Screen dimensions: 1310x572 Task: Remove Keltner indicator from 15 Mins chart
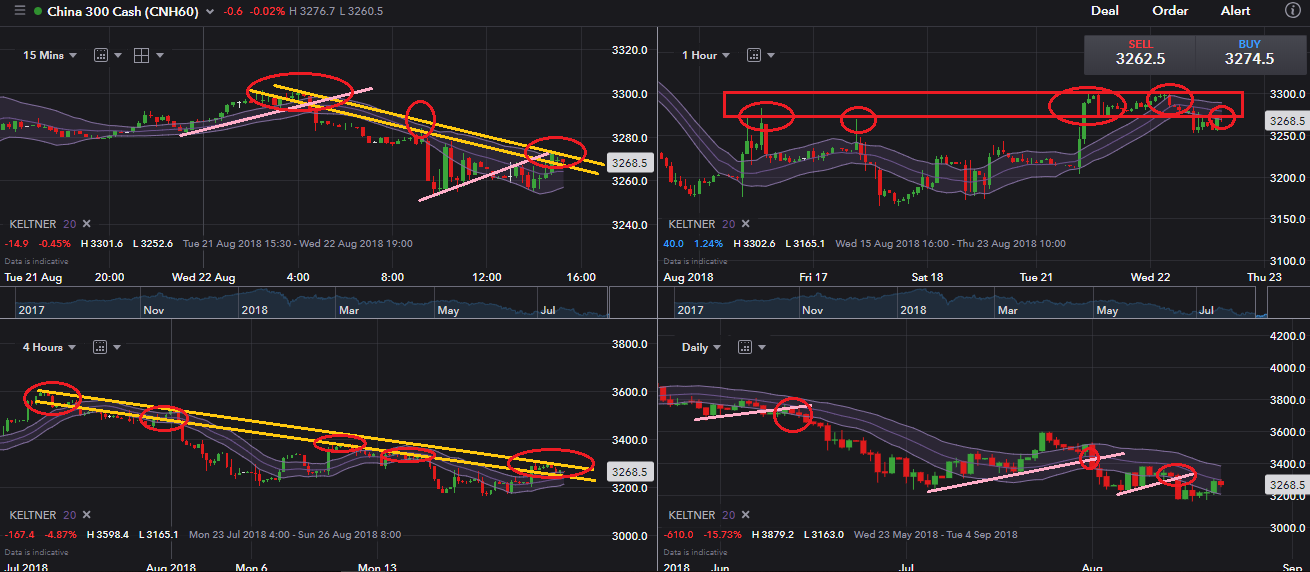point(86,224)
